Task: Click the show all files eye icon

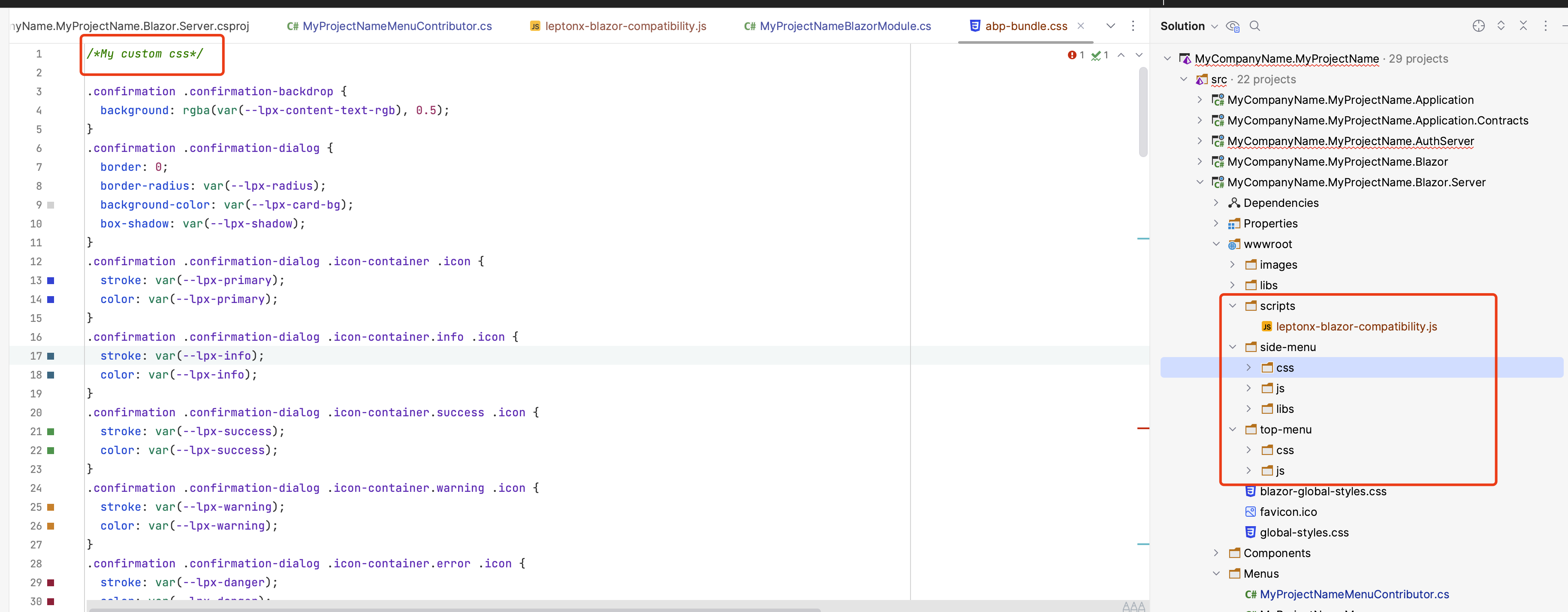Action: pyautogui.click(x=1233, y=26)
